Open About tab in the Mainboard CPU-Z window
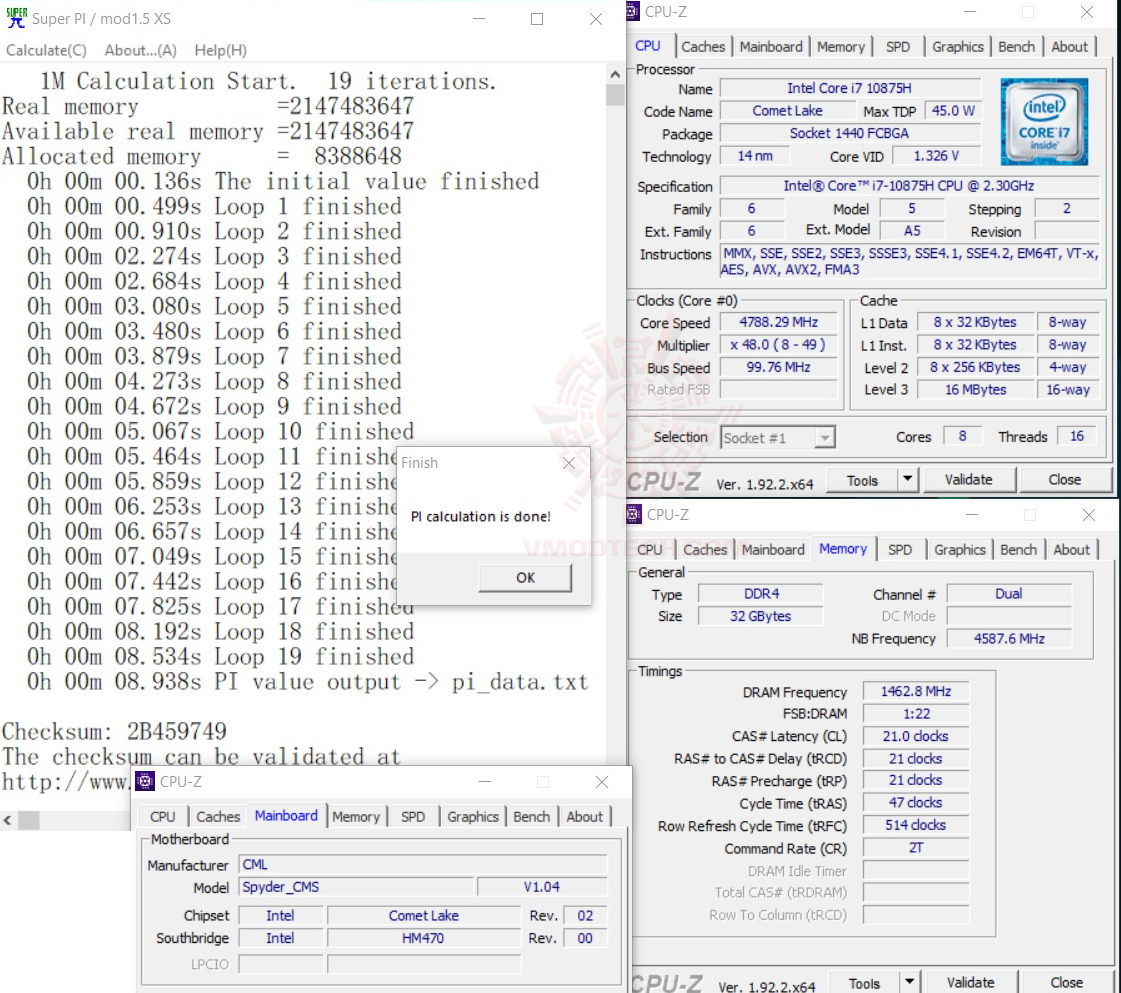 pyautogui.click(x=584, y=816)
